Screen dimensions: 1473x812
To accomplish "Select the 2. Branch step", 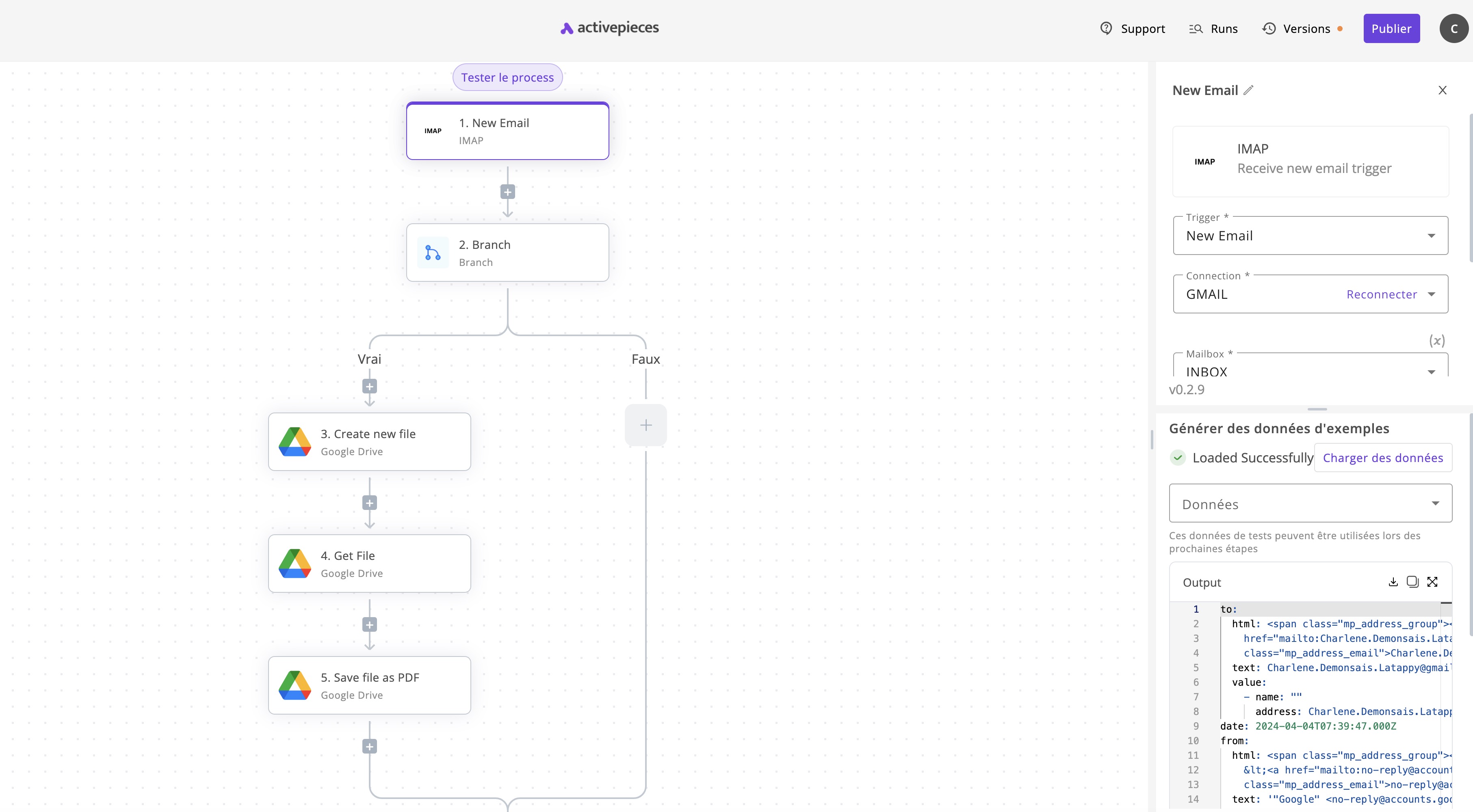I will tap(507, 253).
